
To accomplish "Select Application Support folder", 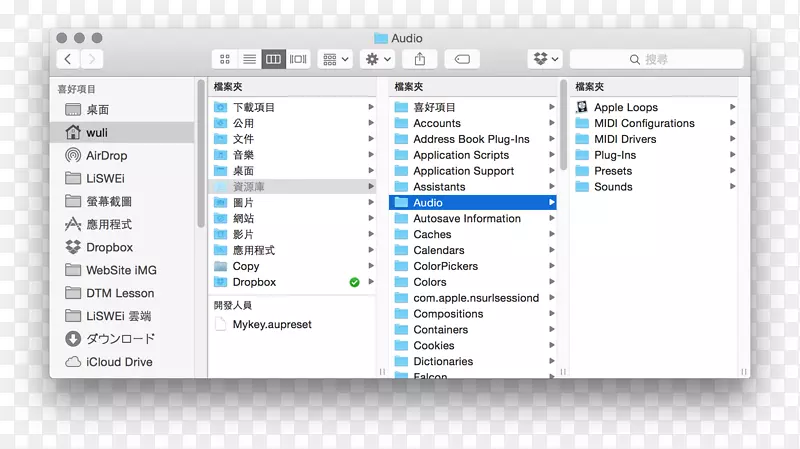I will tap(472, 171).
